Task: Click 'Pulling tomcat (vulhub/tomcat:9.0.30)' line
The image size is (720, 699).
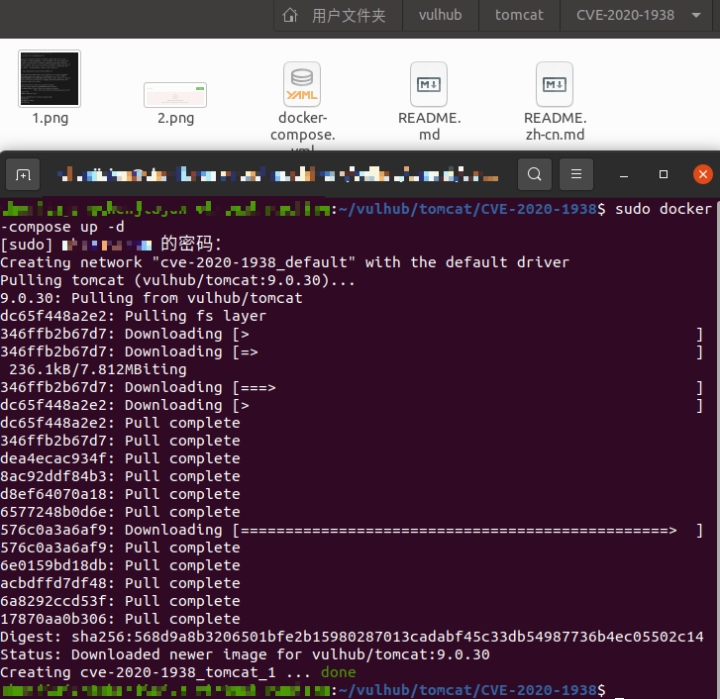Action: click(178, 280)
